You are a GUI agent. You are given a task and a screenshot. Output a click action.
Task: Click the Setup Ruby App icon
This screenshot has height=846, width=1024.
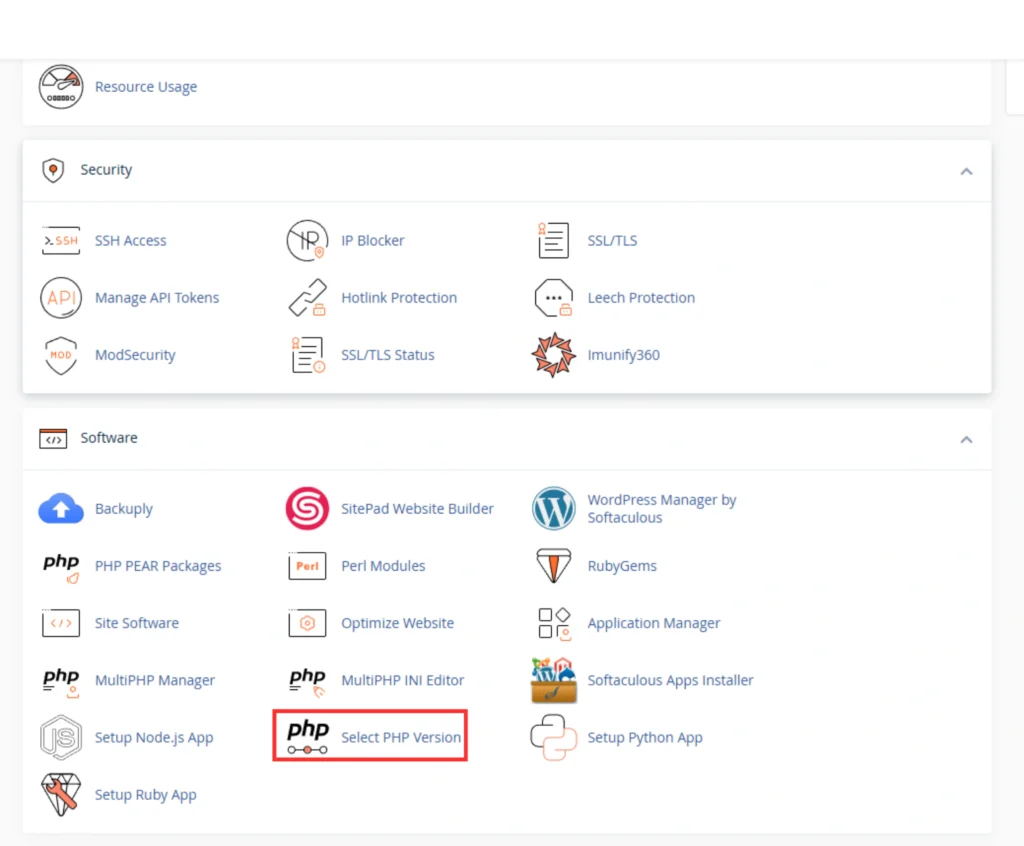(x=61, y=795)
